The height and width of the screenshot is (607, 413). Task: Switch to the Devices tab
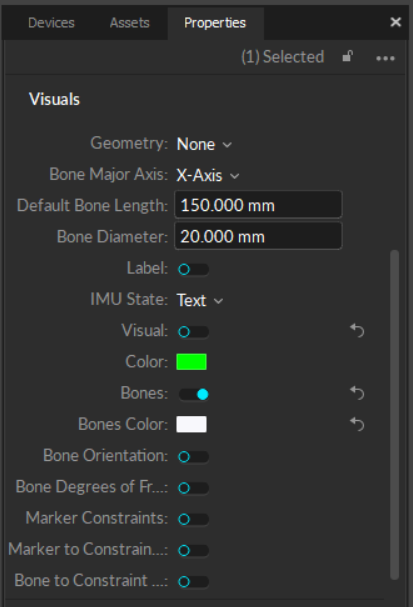point(51,23)
